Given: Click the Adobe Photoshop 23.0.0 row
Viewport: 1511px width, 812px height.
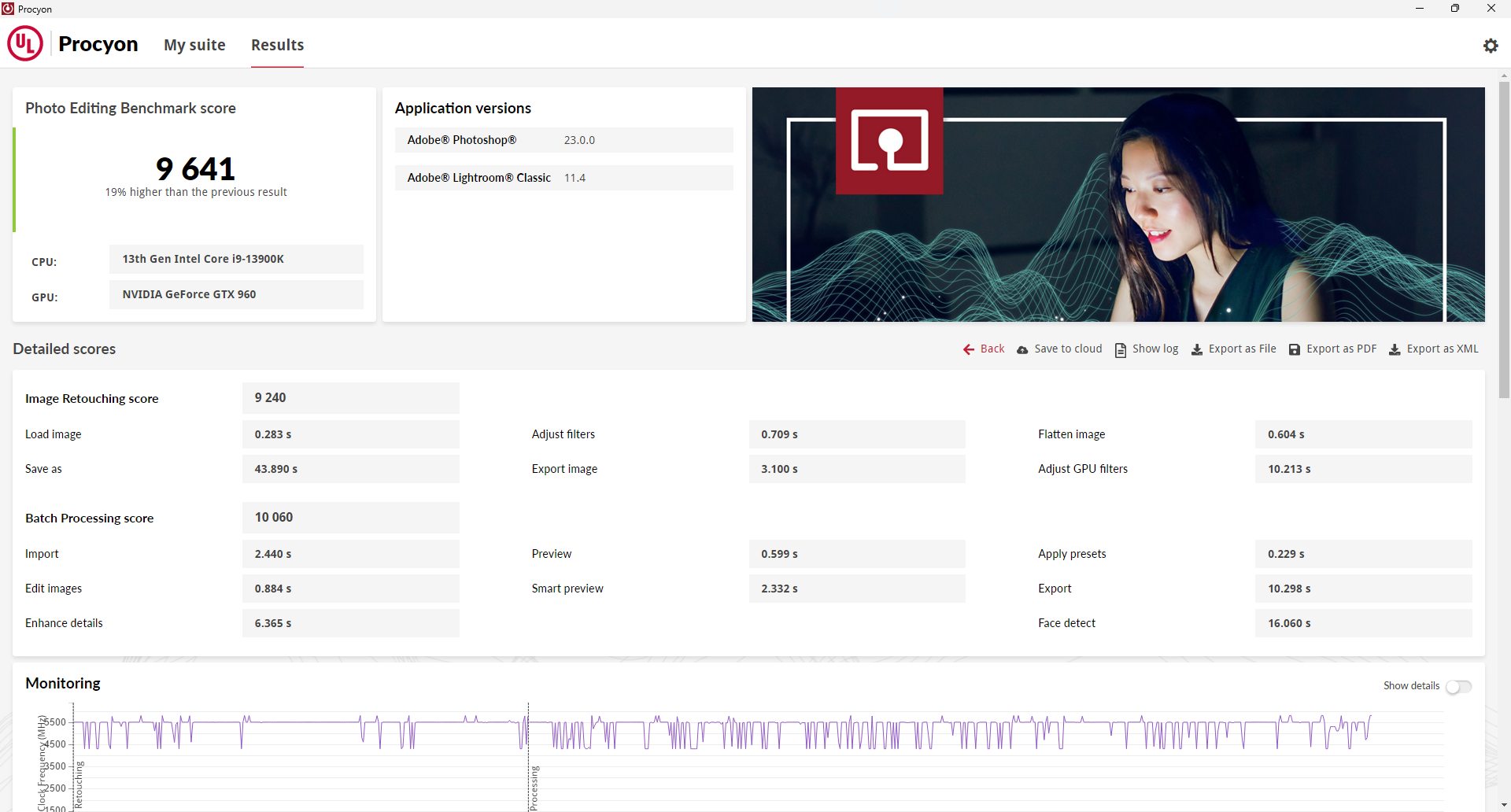Looking at the screenshot, I should click(563, 140).
